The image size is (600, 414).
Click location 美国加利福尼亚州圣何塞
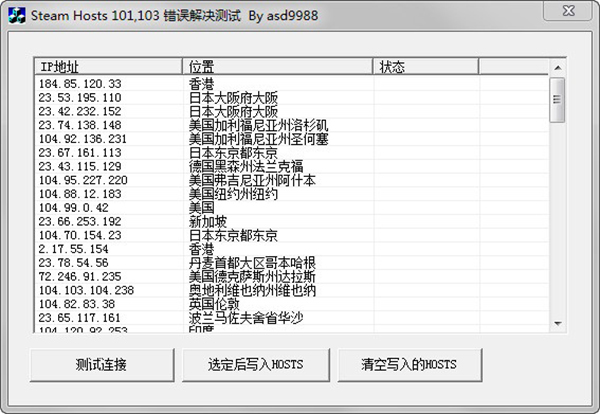point(258,139)
